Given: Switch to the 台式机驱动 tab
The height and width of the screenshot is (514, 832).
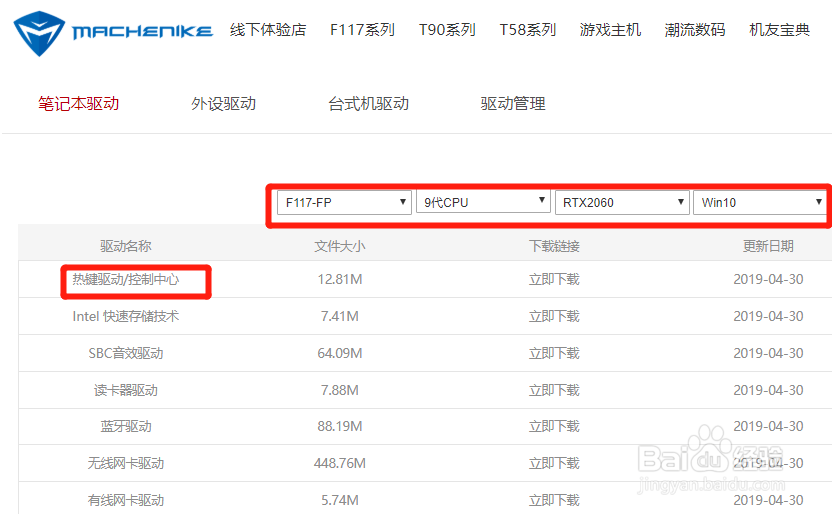Looking at the screenshot, I should pyautogui.click(x=368, y=103).
